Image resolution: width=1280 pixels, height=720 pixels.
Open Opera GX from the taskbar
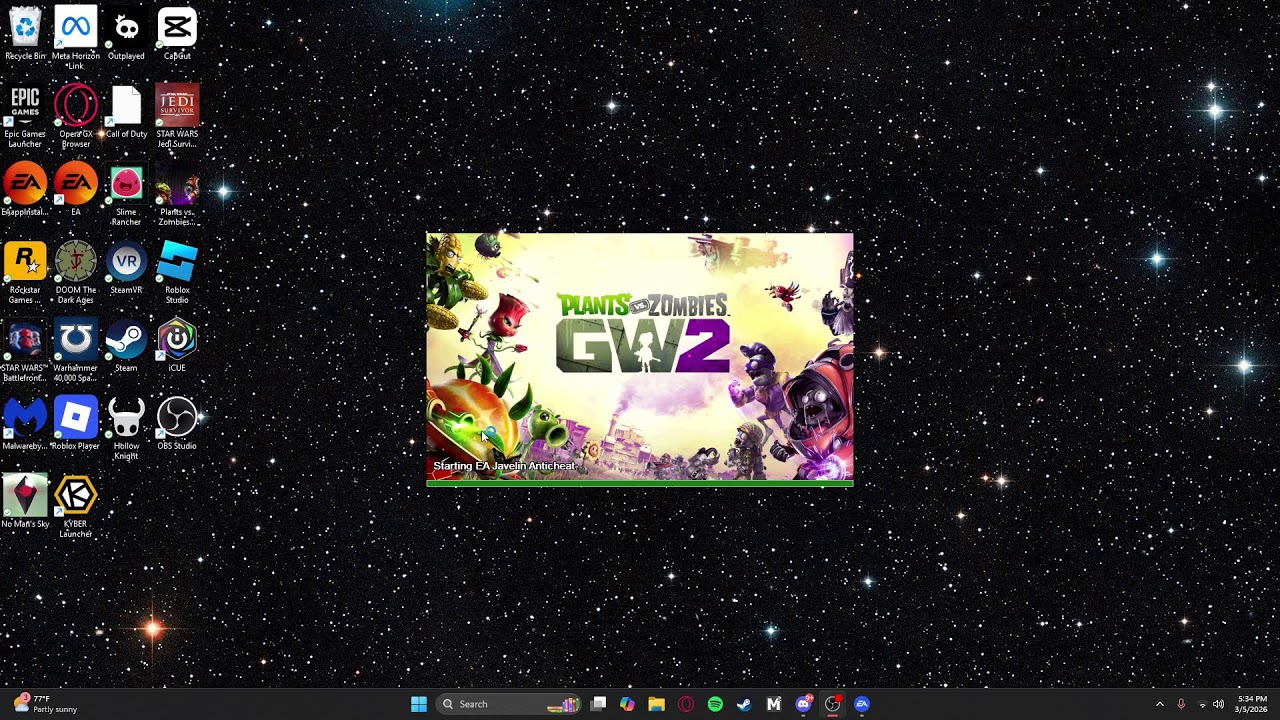pos(686,704)
